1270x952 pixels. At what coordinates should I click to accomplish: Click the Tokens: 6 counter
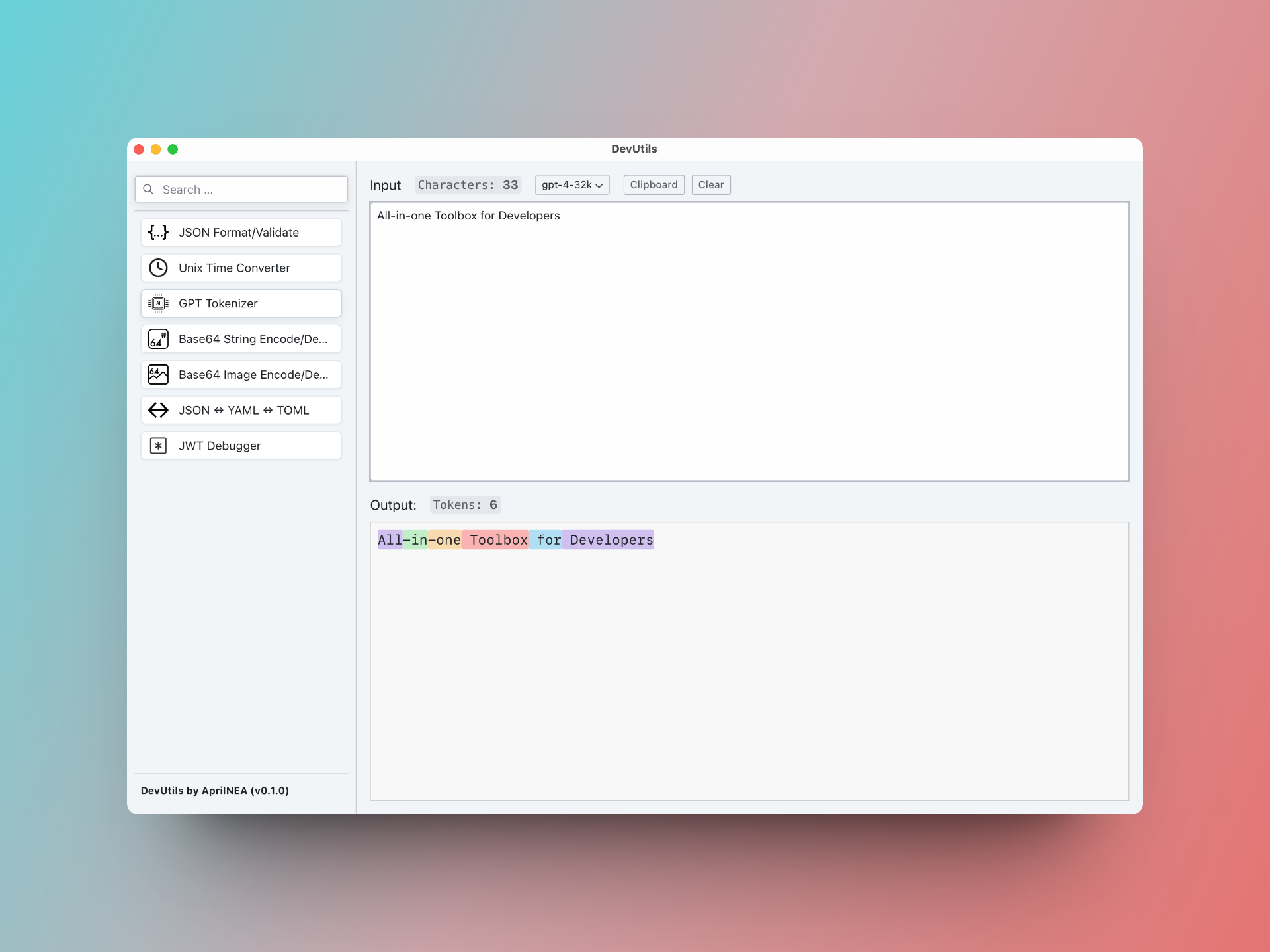pos(465,505)
